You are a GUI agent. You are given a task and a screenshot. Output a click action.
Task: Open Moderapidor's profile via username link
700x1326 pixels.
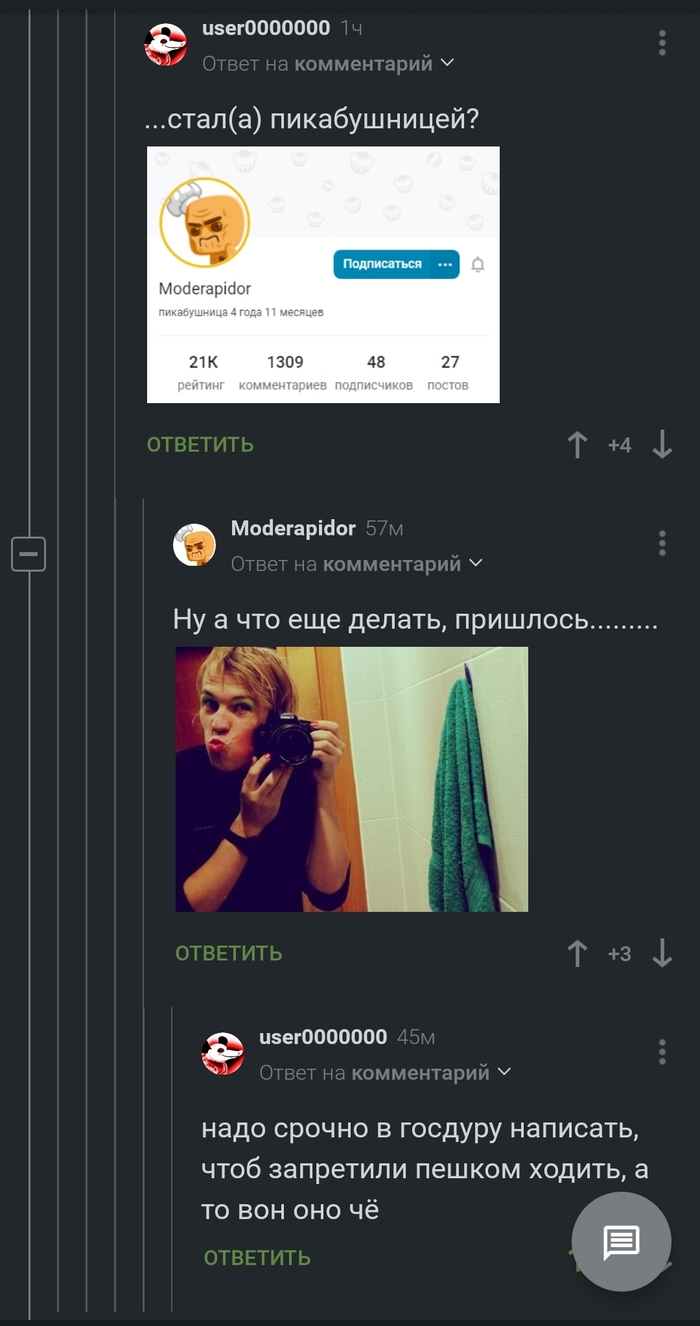pos(293,528)
